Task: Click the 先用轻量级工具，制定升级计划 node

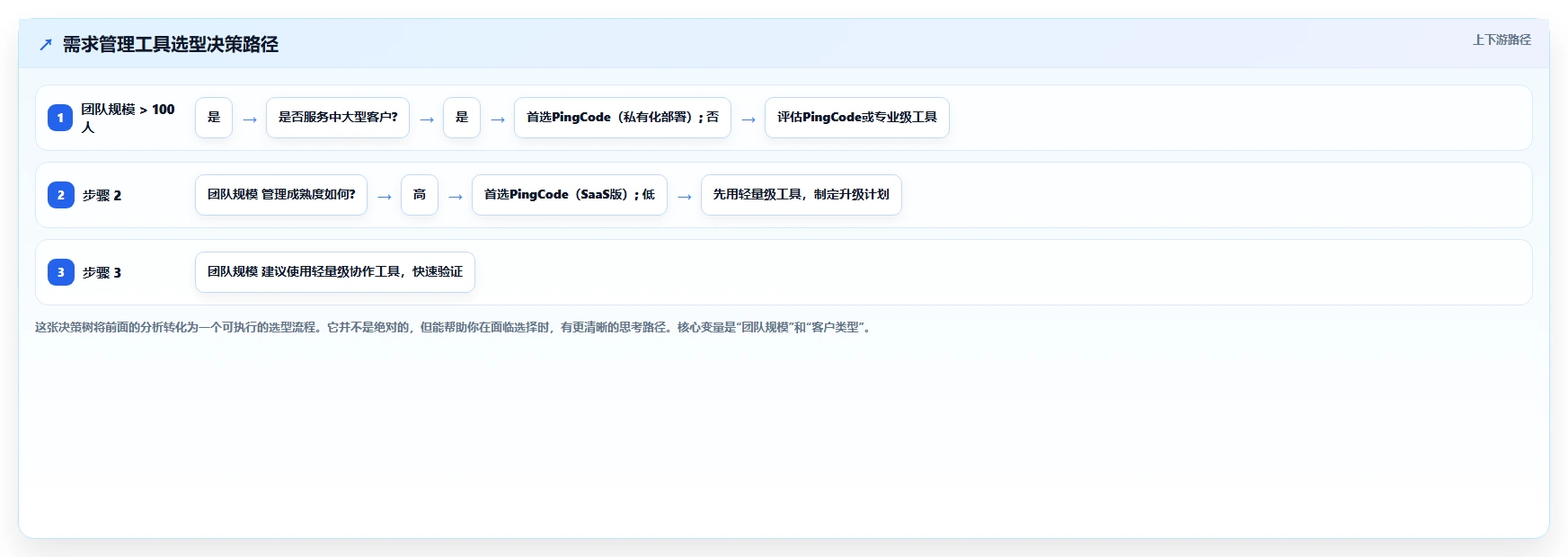Action: point(802,195)
